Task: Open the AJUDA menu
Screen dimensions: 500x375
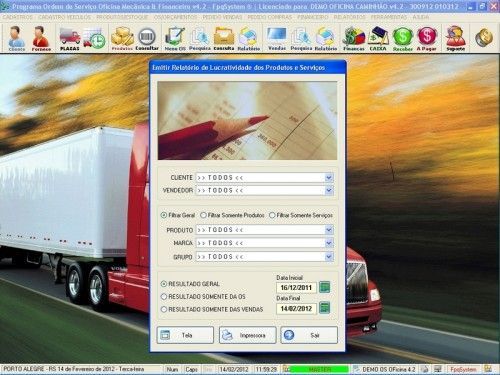Action: tap(421, 17)
